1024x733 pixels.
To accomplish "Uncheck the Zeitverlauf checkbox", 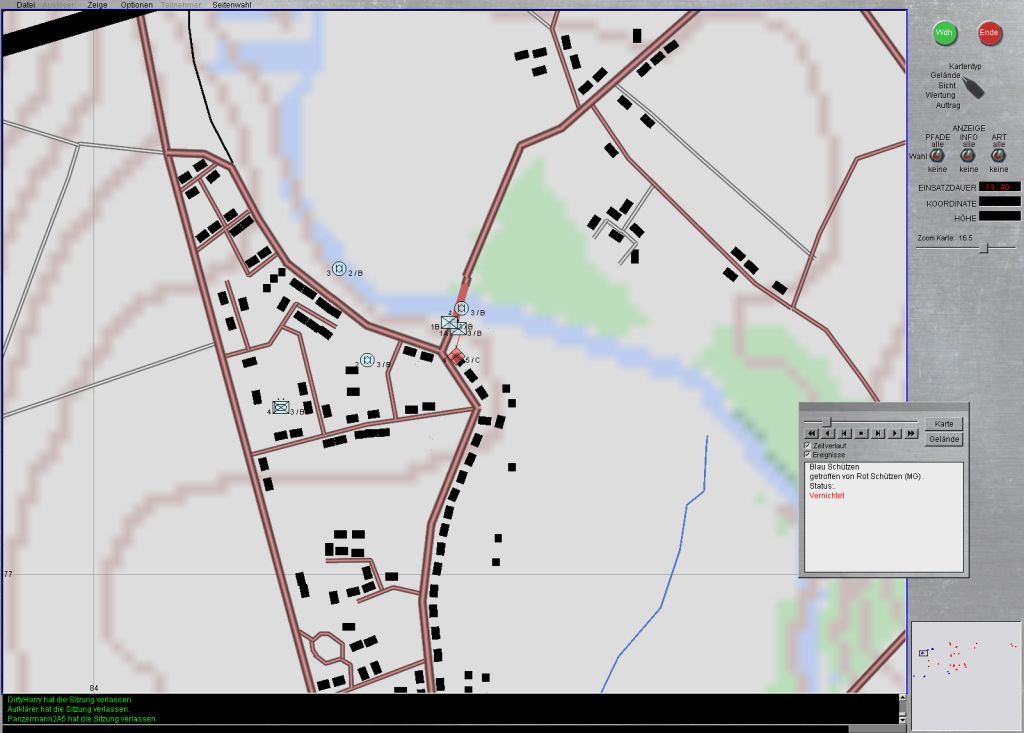I will tap(808, 445).
